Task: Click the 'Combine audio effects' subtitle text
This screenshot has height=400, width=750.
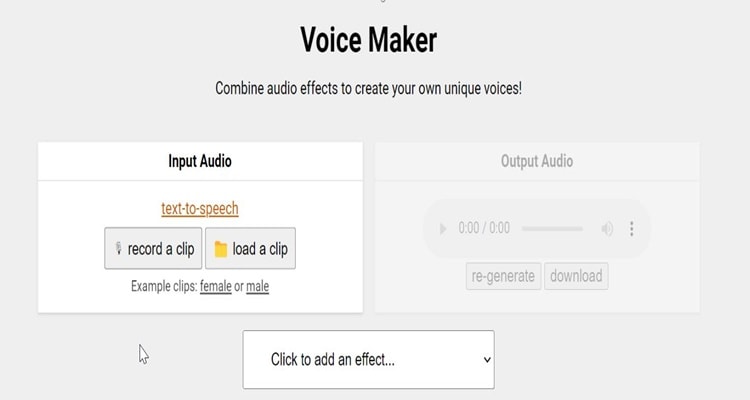Action: [368, 88]
